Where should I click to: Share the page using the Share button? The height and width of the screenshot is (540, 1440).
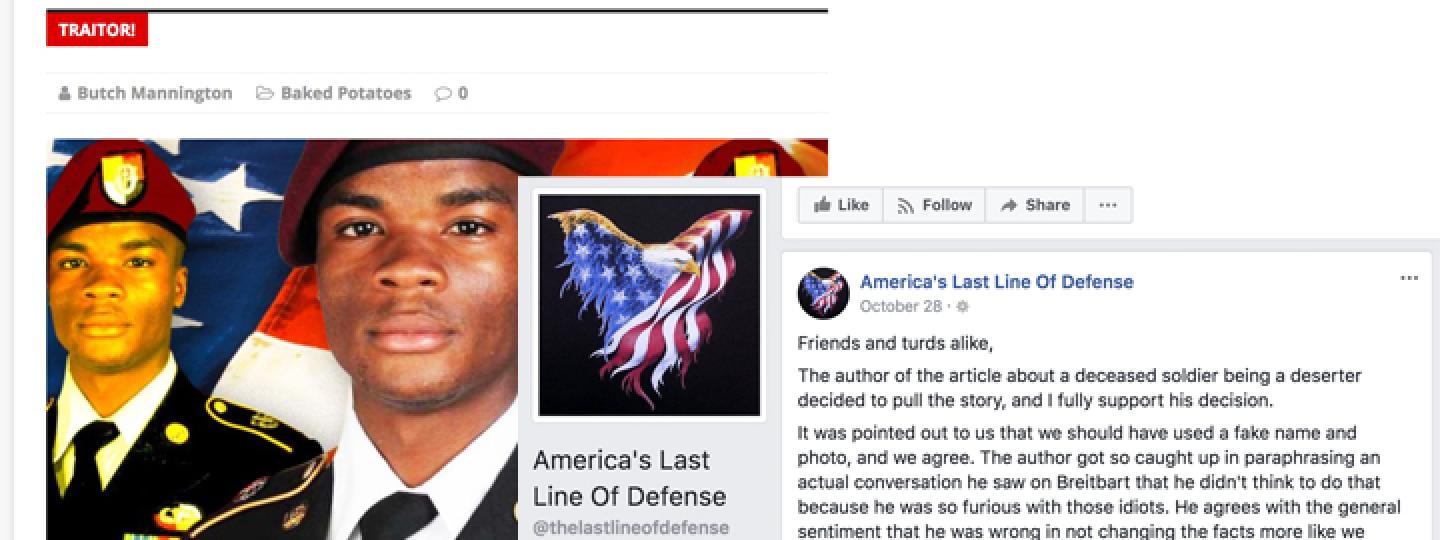point(1034,205)
